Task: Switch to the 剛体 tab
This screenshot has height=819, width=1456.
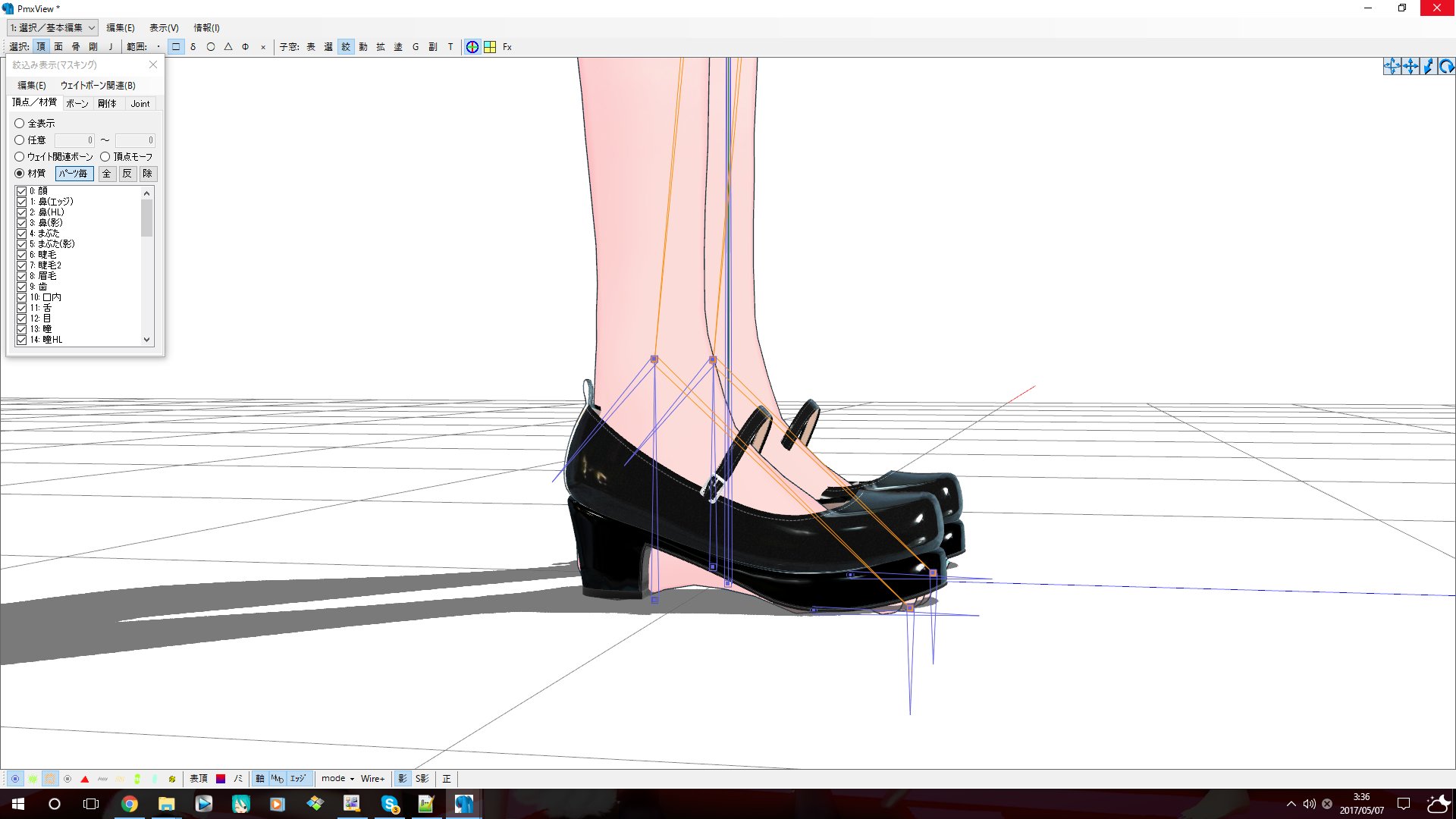Action: (108, 104)
